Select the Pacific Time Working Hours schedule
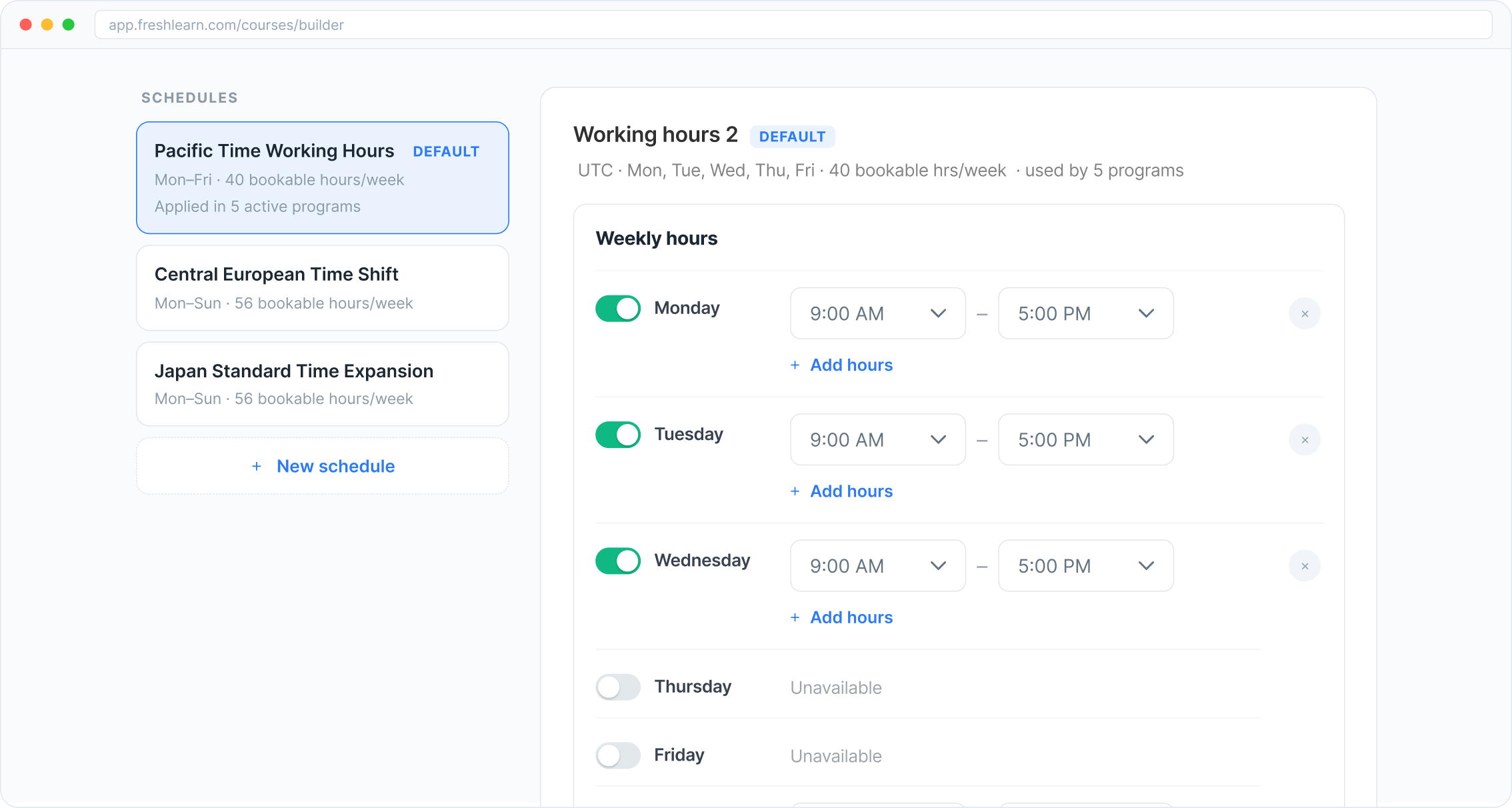This screenshot has width=1512, height=808. coord(323,177)
